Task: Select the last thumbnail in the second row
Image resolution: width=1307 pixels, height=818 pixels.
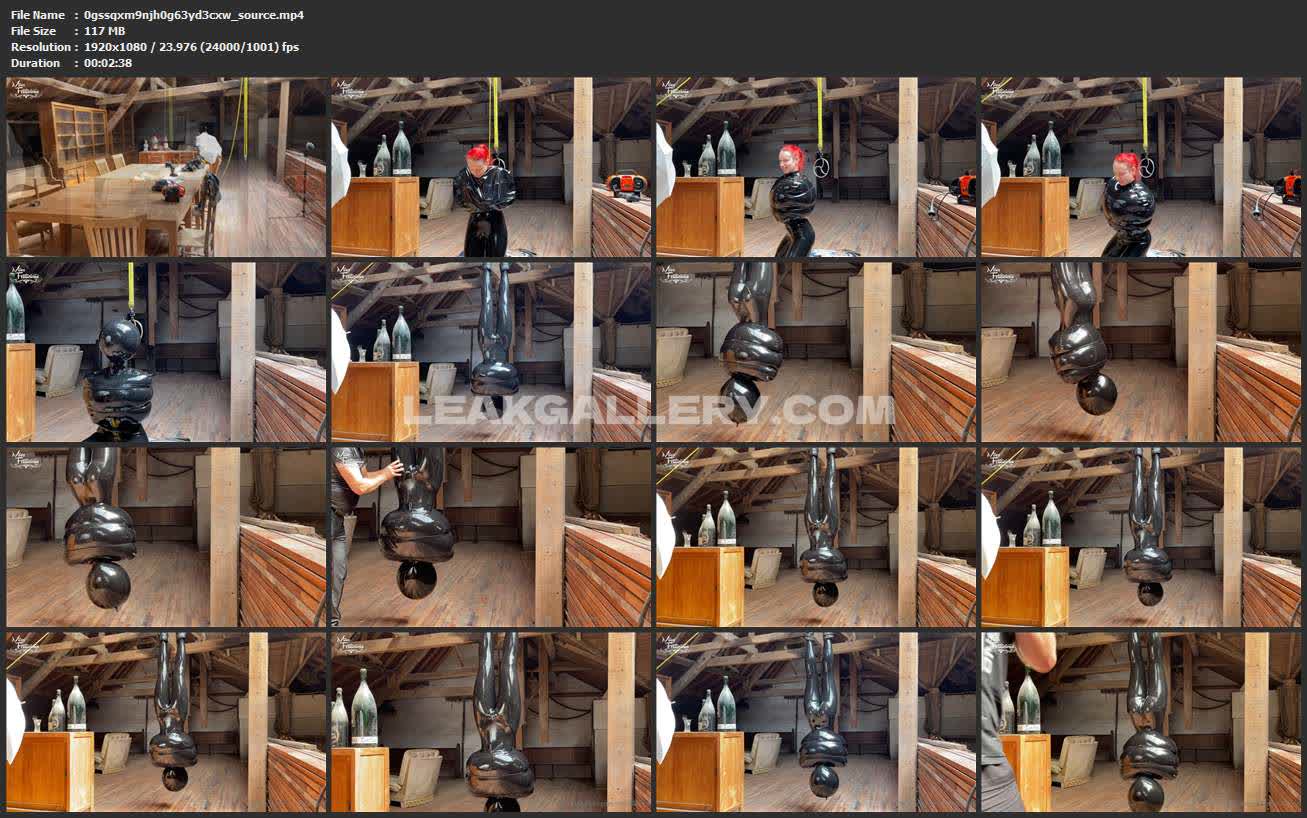Action: click(1140, 352)
